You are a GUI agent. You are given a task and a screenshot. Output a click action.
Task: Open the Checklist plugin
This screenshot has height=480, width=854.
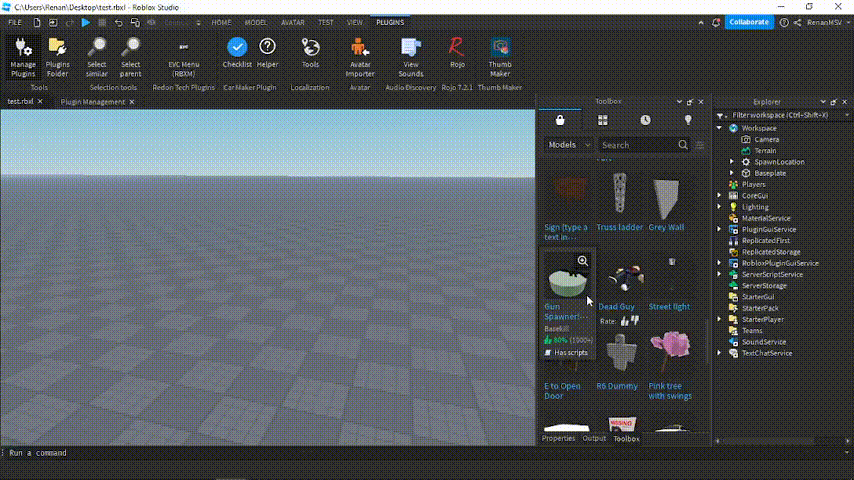pyautogui.click(x=237, y=53)
